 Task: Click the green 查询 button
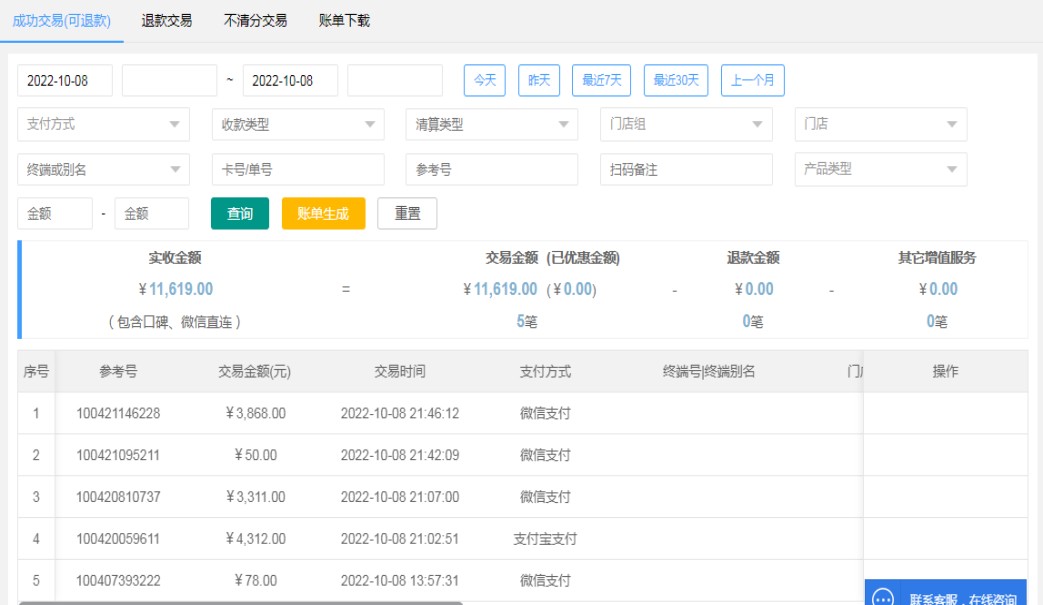[240, 214]
